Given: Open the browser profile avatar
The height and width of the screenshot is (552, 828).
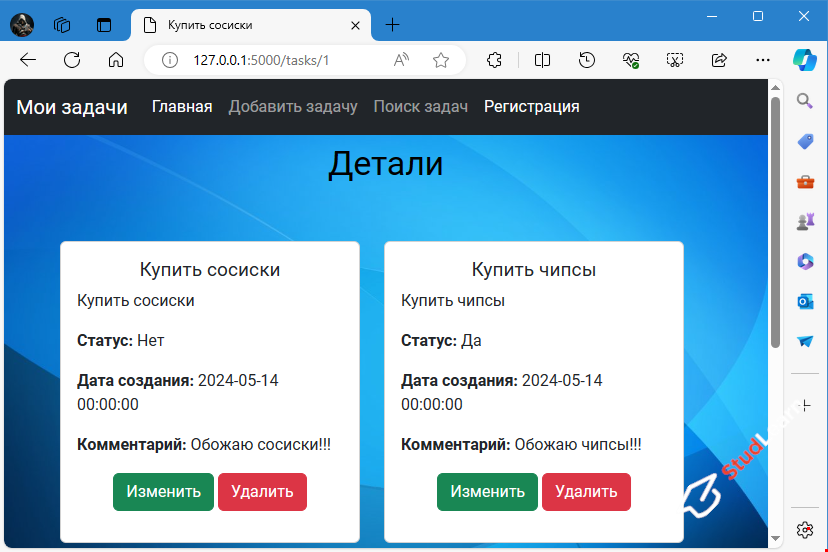Looking at the screenshot, I should pos(22,25).
